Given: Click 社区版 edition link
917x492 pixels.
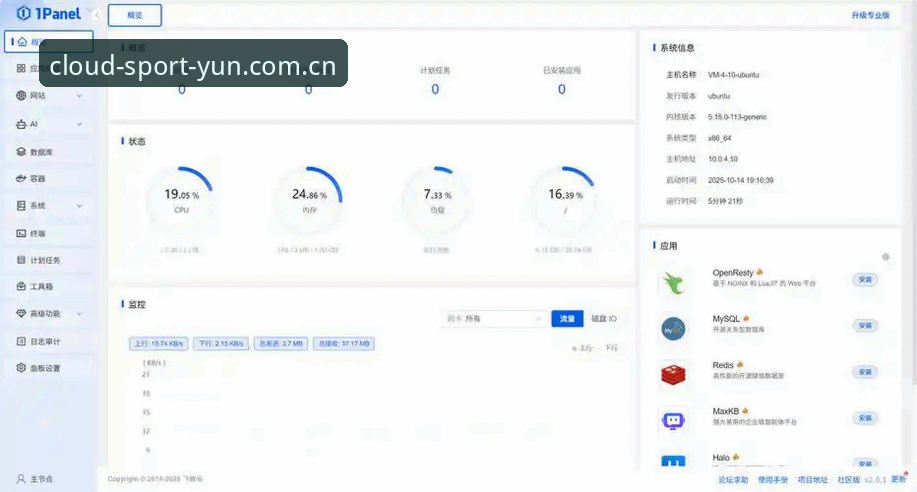Looking at the screenshot, I should 848,480.
